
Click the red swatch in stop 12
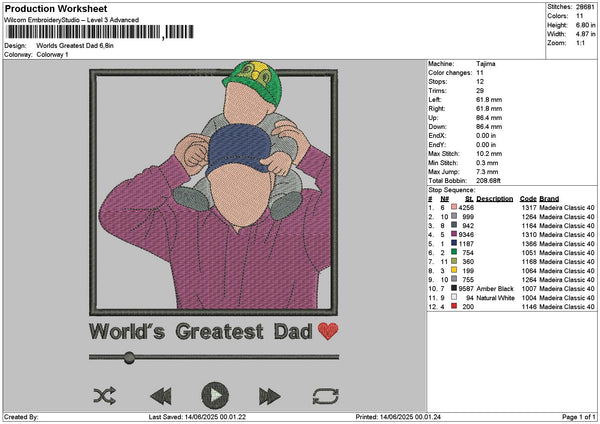(x=455, y=307)
